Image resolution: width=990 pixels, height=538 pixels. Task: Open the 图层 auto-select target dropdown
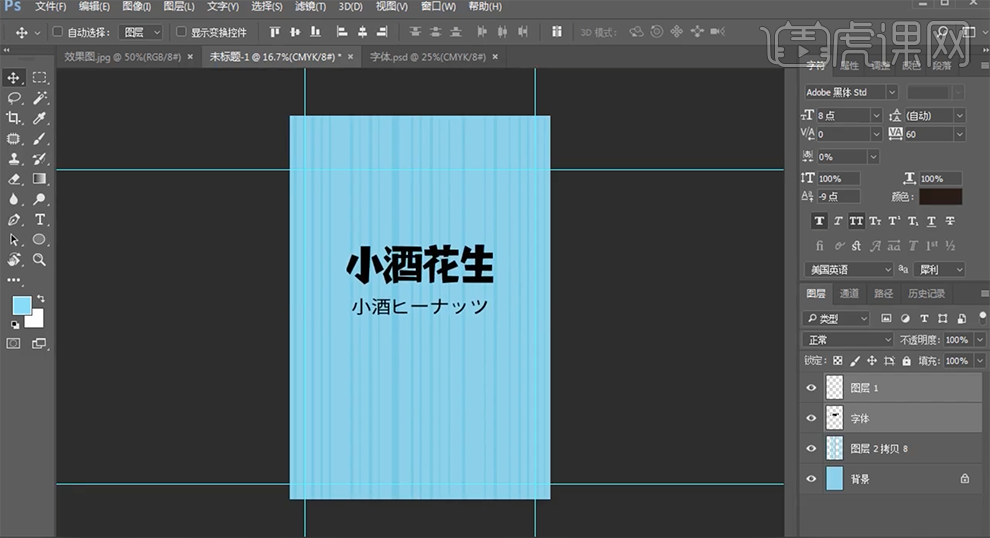(141, 32)
